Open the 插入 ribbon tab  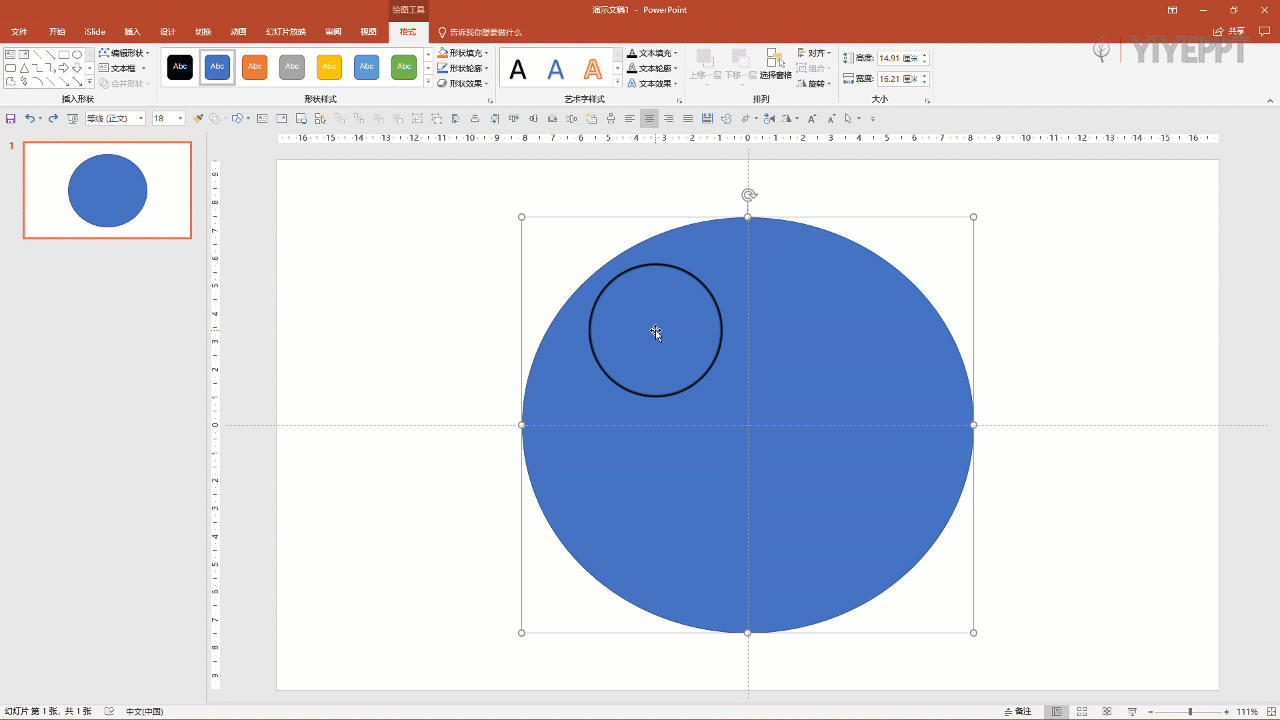click(132, 32)
